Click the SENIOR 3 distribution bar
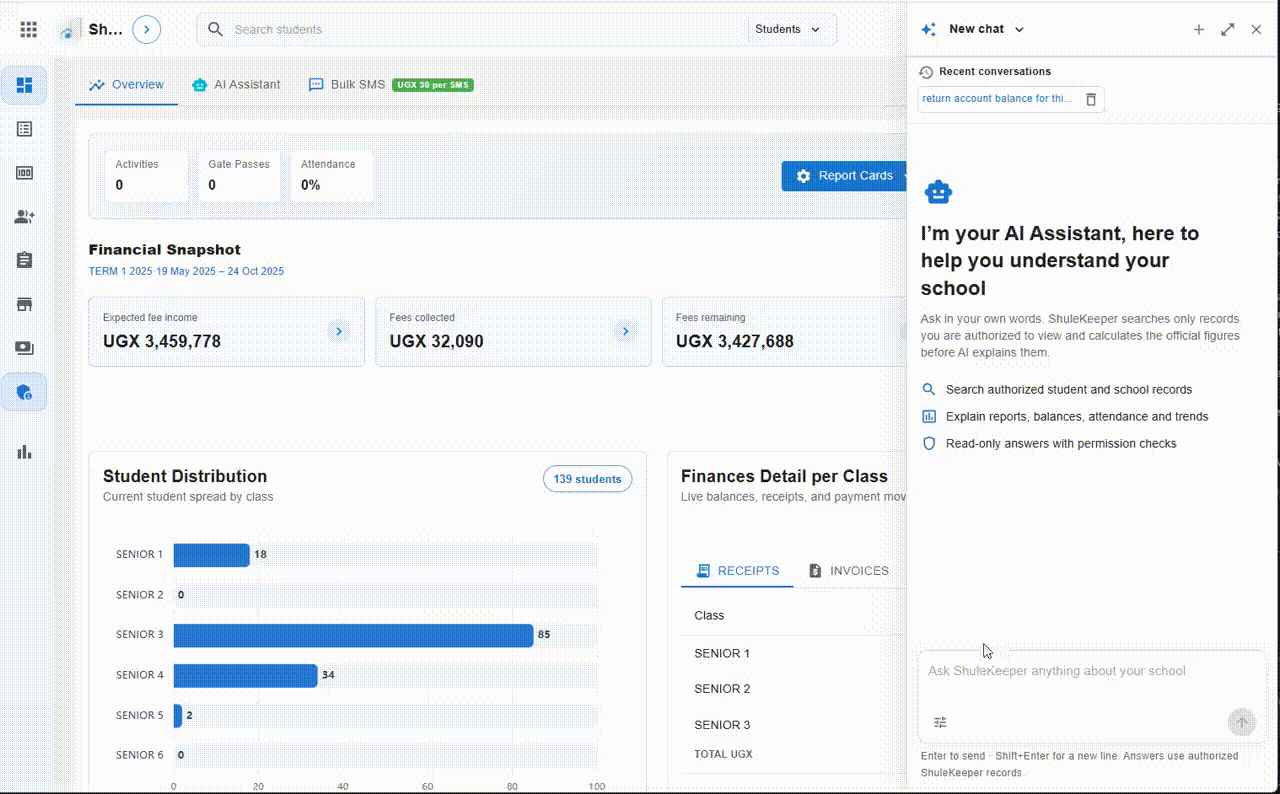Viewport: 1280px width, 794px height. [353, 635]
